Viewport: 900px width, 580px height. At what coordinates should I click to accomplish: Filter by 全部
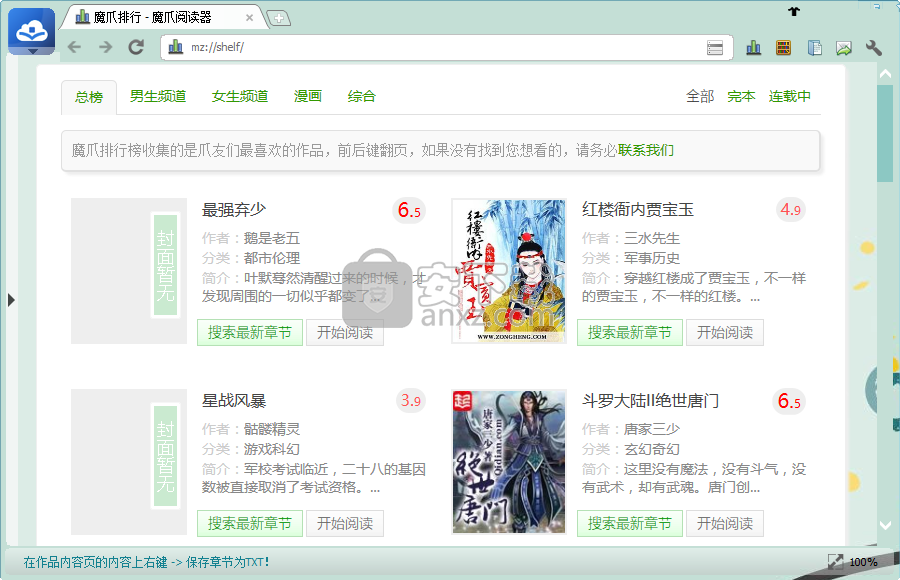pyautogui.click(x=700, y=96)
